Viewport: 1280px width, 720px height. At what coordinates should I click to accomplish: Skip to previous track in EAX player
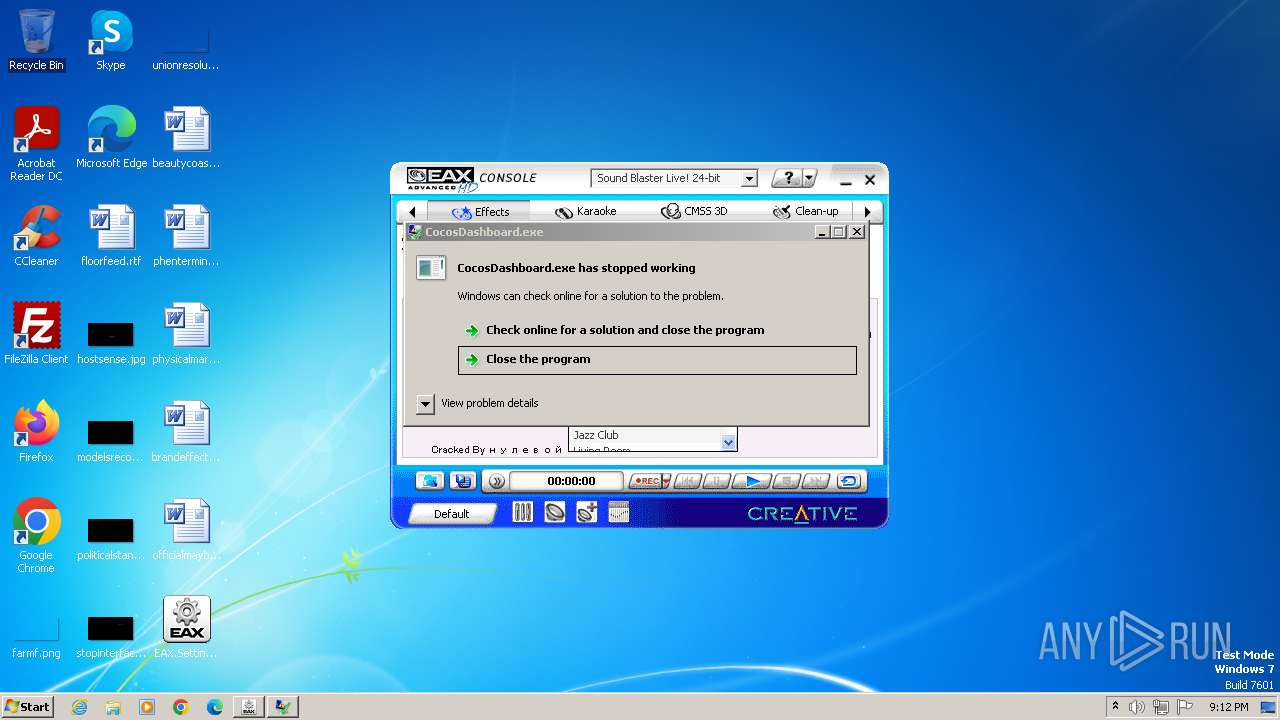[687, 481]
